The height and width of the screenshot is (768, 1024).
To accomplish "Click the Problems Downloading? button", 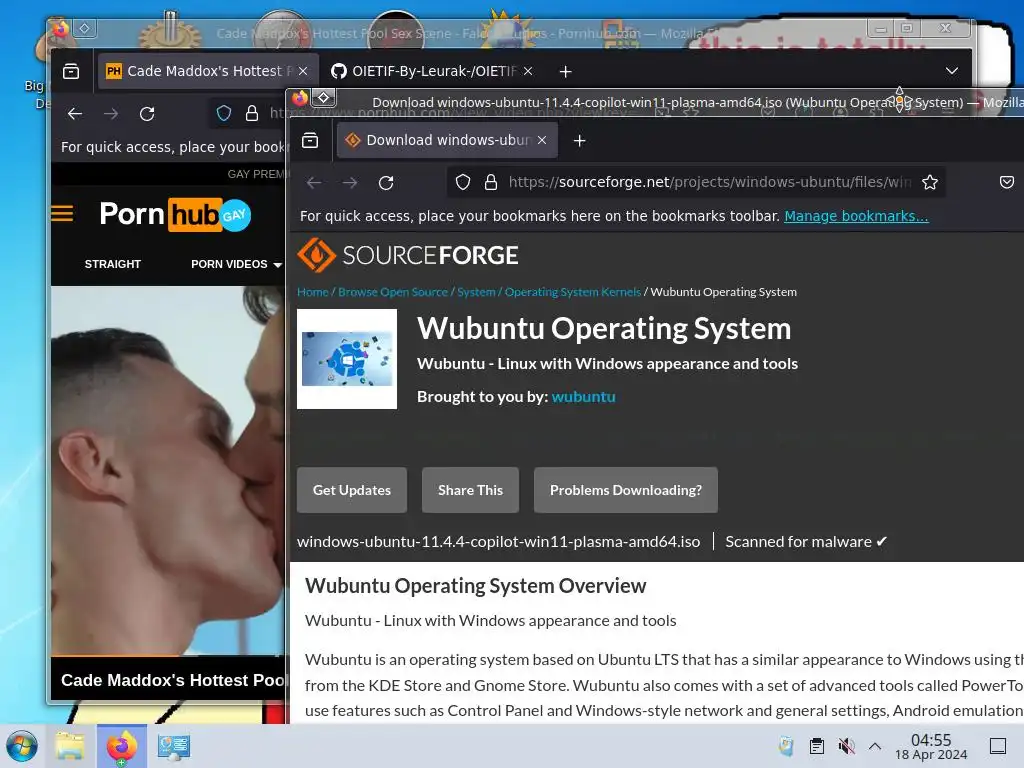I will point(626,490).
